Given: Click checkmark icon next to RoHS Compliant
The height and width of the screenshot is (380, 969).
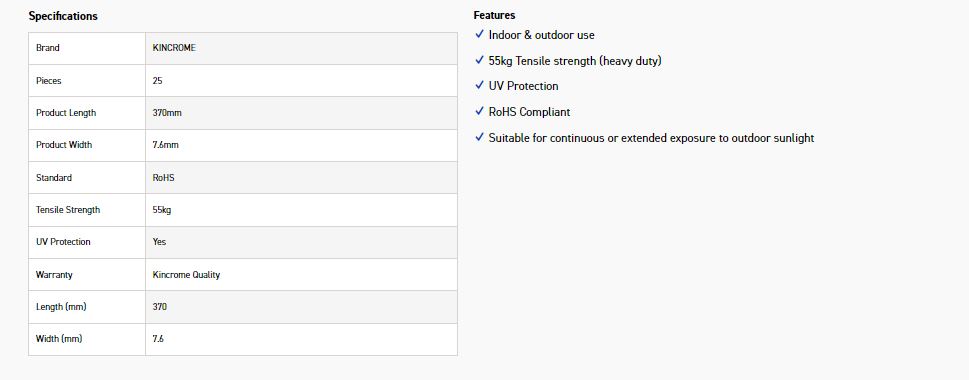Looking at the screenshot, I should tap(479, 112).
